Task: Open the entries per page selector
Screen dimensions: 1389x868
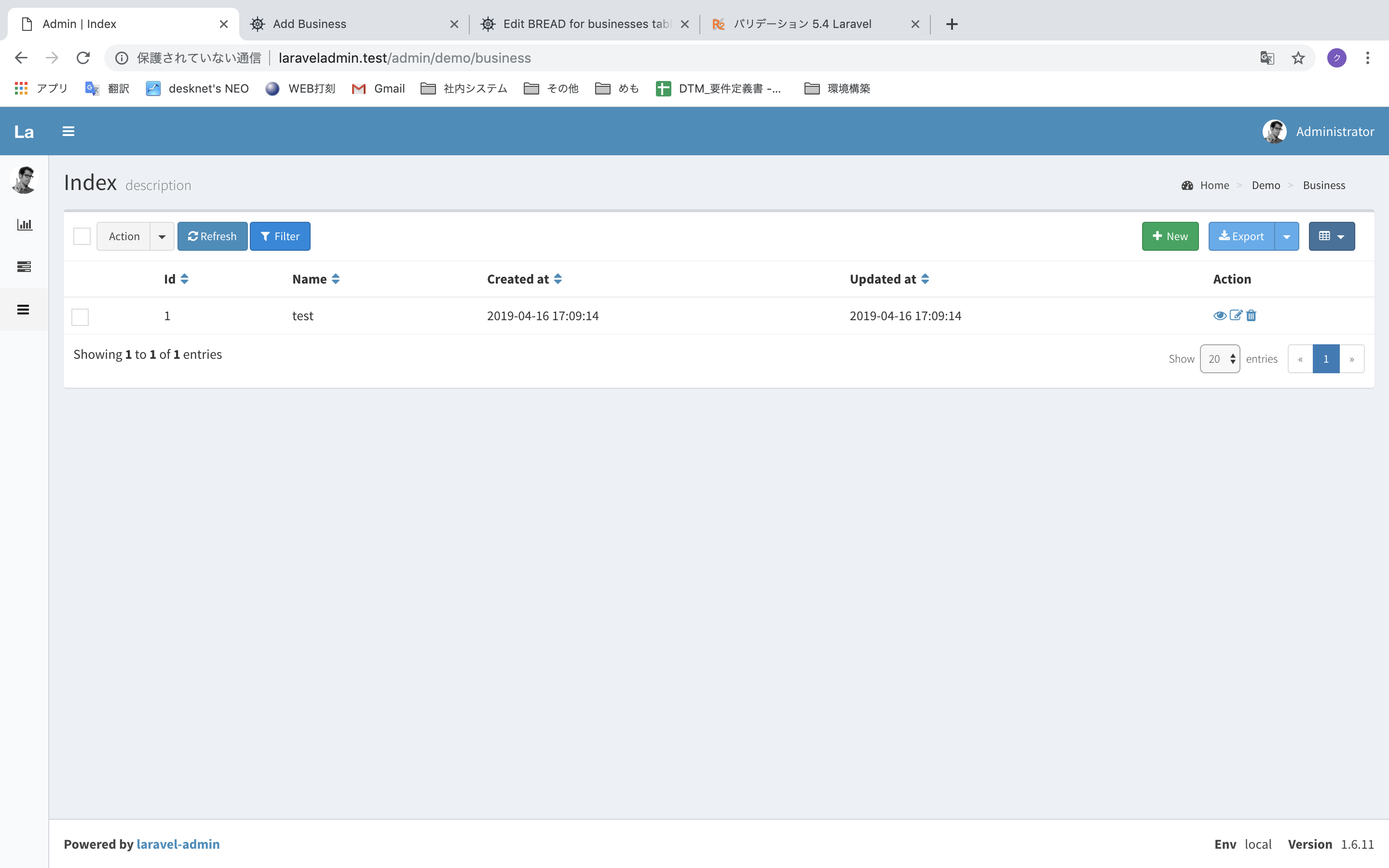Action: click(x=1220, y=359)
